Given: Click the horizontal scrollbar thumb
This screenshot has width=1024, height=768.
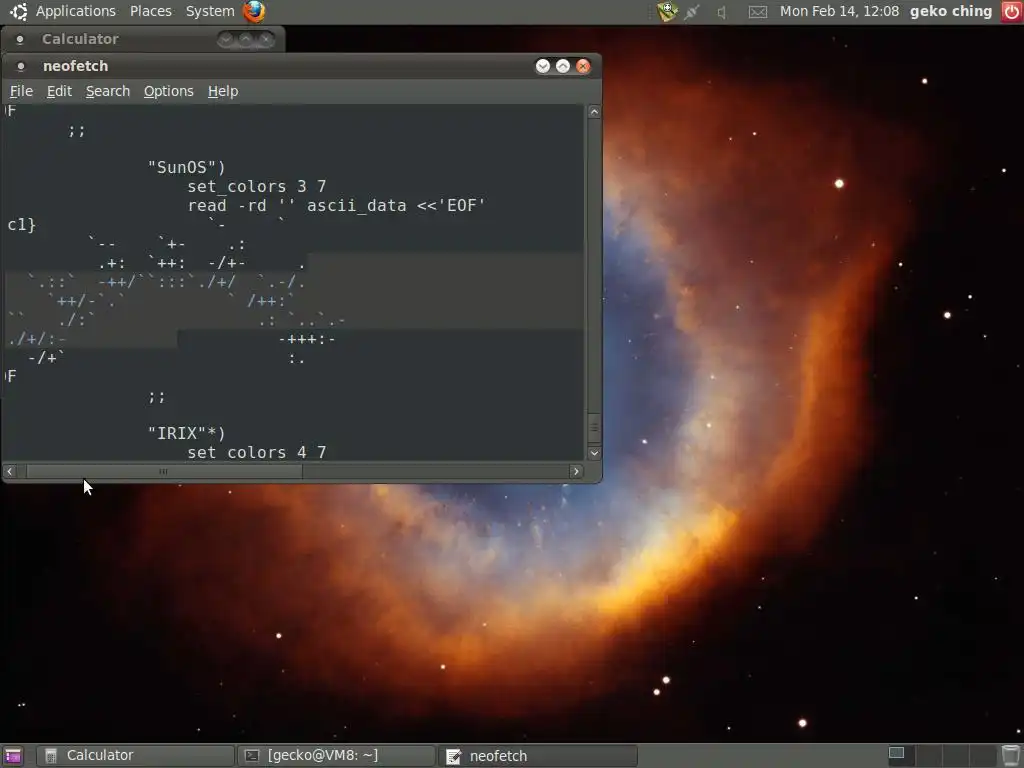Looking at the screenshot, I should click(163, 472).
